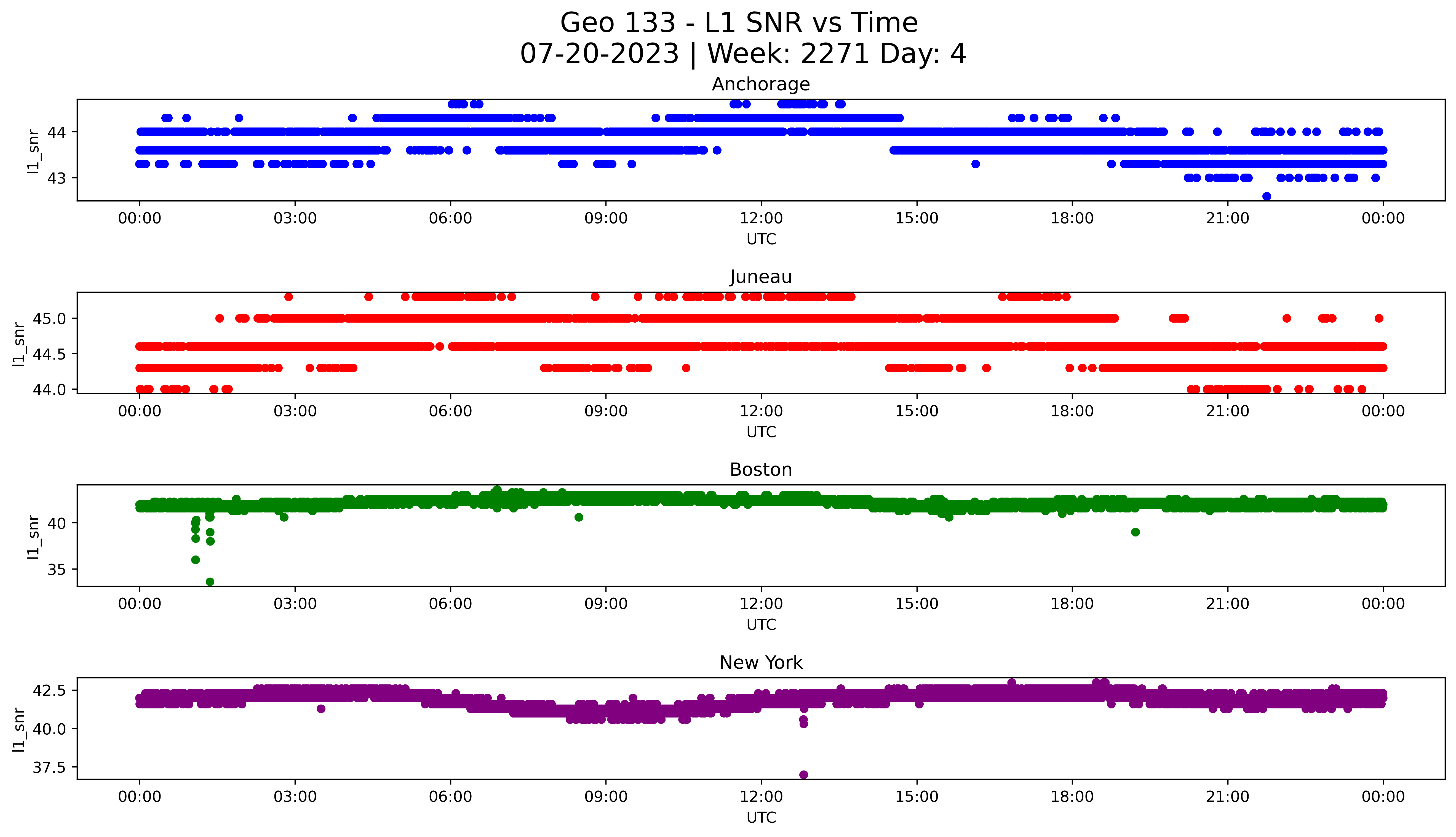The width and height of the screenshot is (1456, 837).
Task: Click the Juneau subplot title
Action: click(761, 277)
